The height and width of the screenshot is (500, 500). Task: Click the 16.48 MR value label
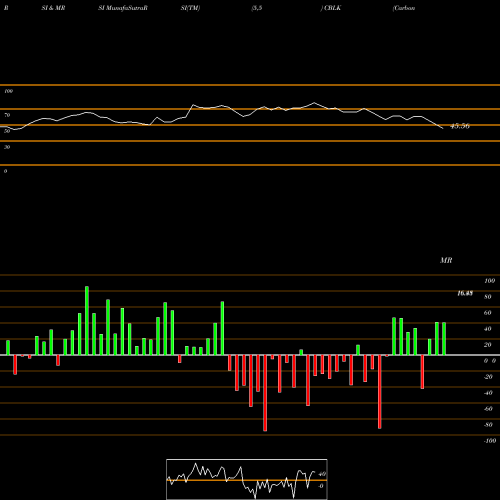pyautogui.click(x=465, y=293)
